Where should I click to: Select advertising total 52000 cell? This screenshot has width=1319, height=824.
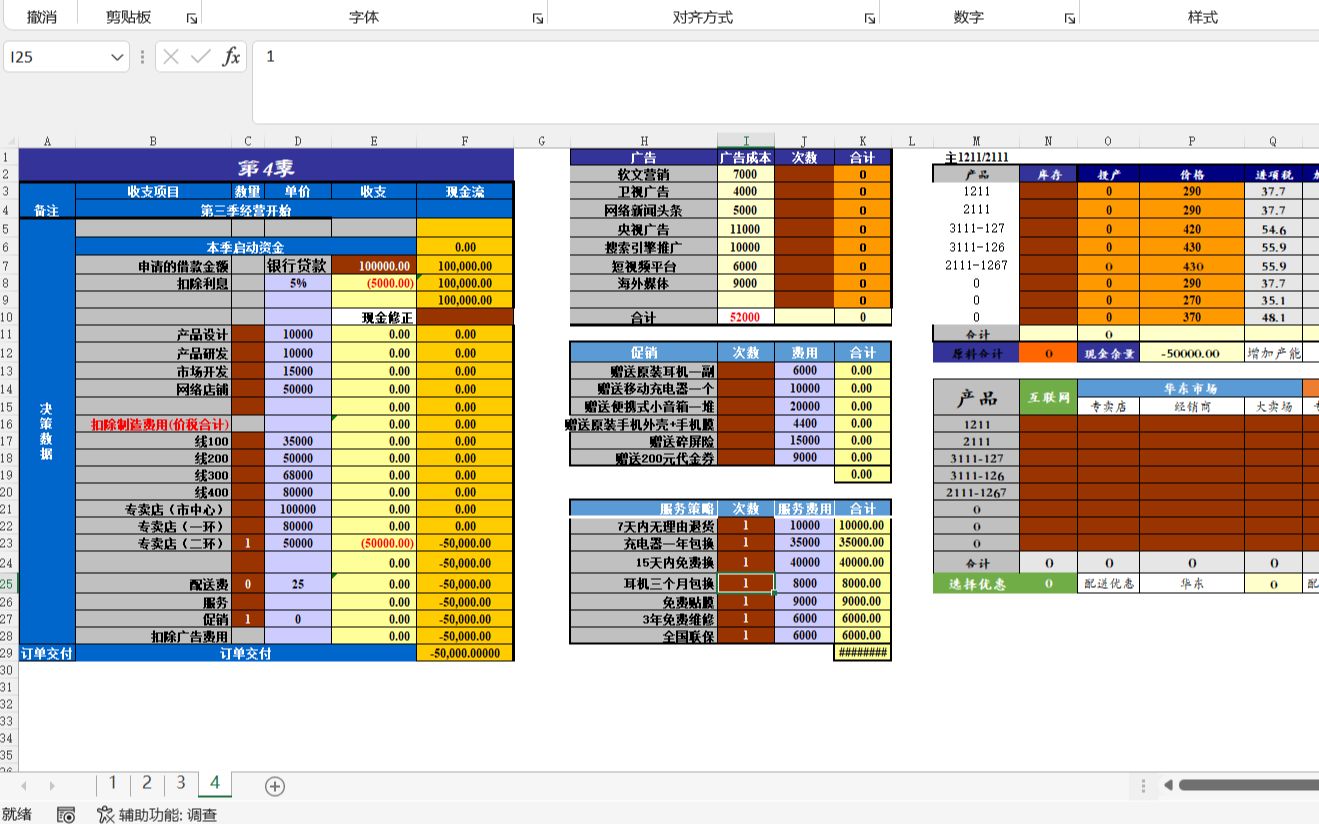[x=745, y=317]
